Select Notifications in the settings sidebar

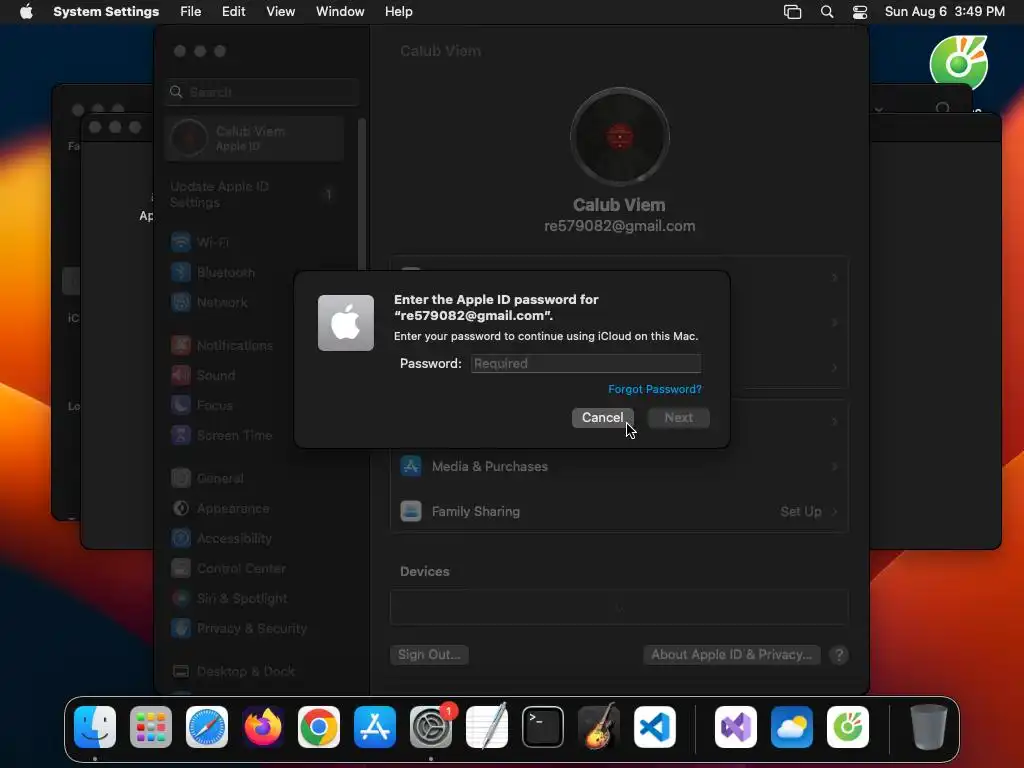tap(255, 345)
